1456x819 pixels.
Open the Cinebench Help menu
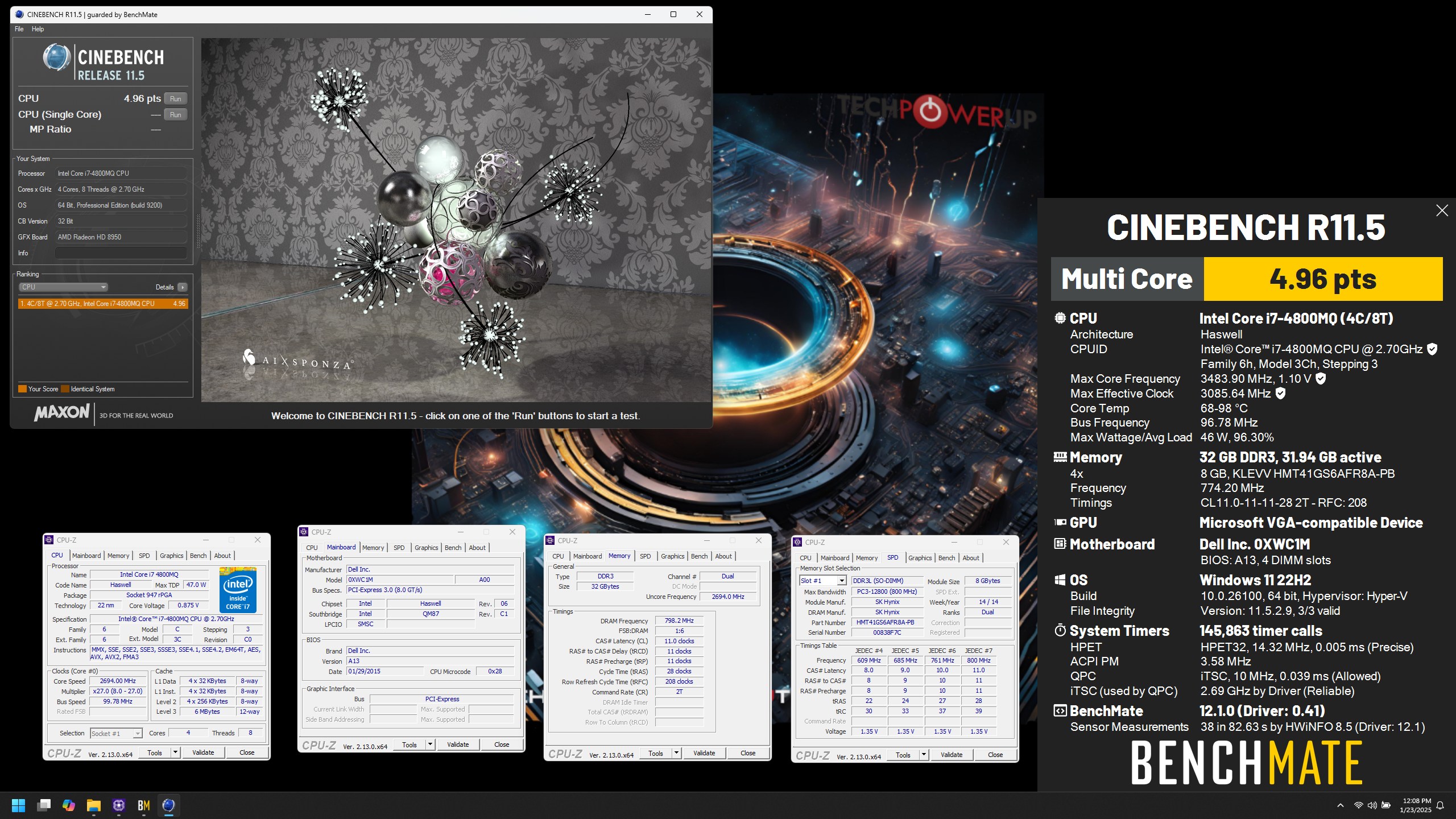point(38,29)
